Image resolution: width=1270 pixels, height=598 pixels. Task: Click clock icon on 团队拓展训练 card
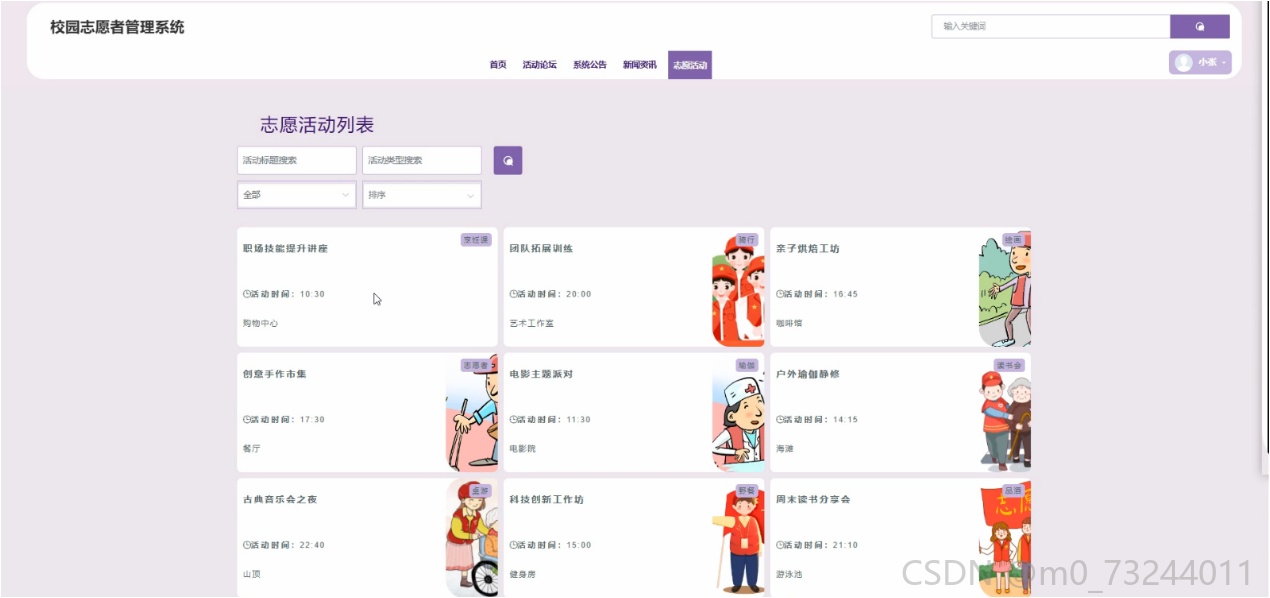(x=513, y=294)
